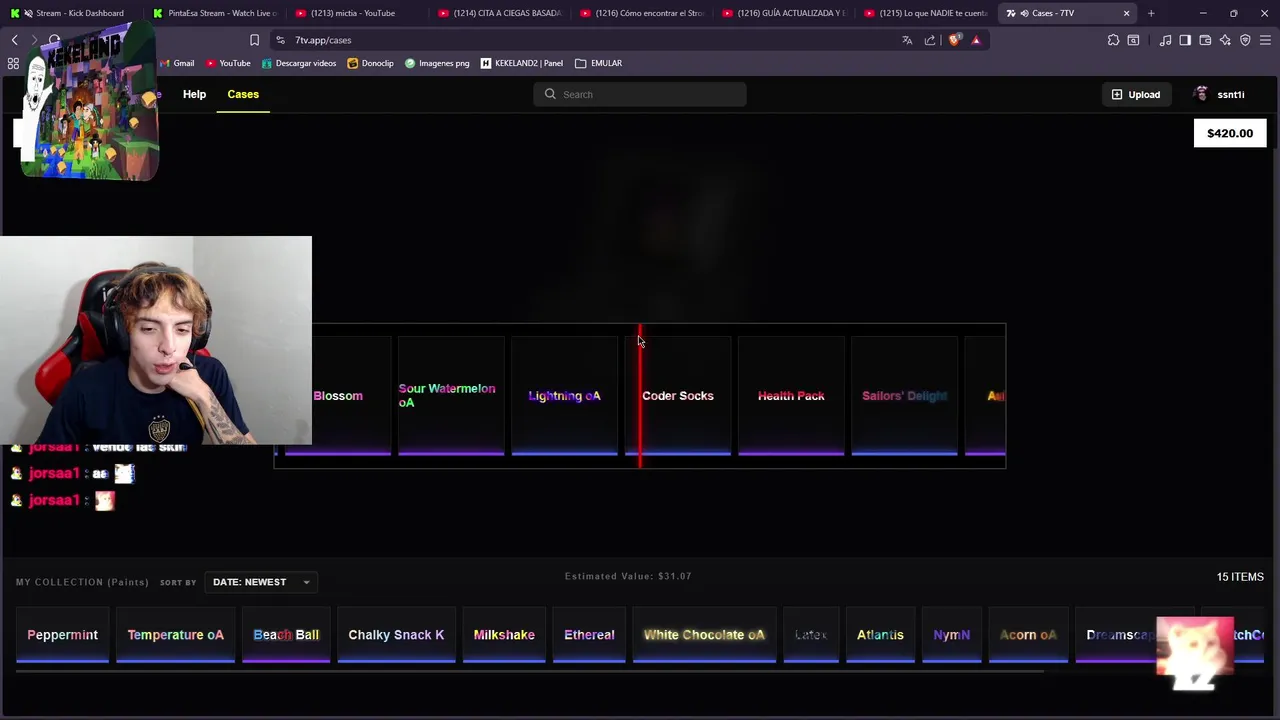Click the Health Pack roll card
The width and height of the screenshot is (1280, 720).
[x=791, y=396]
